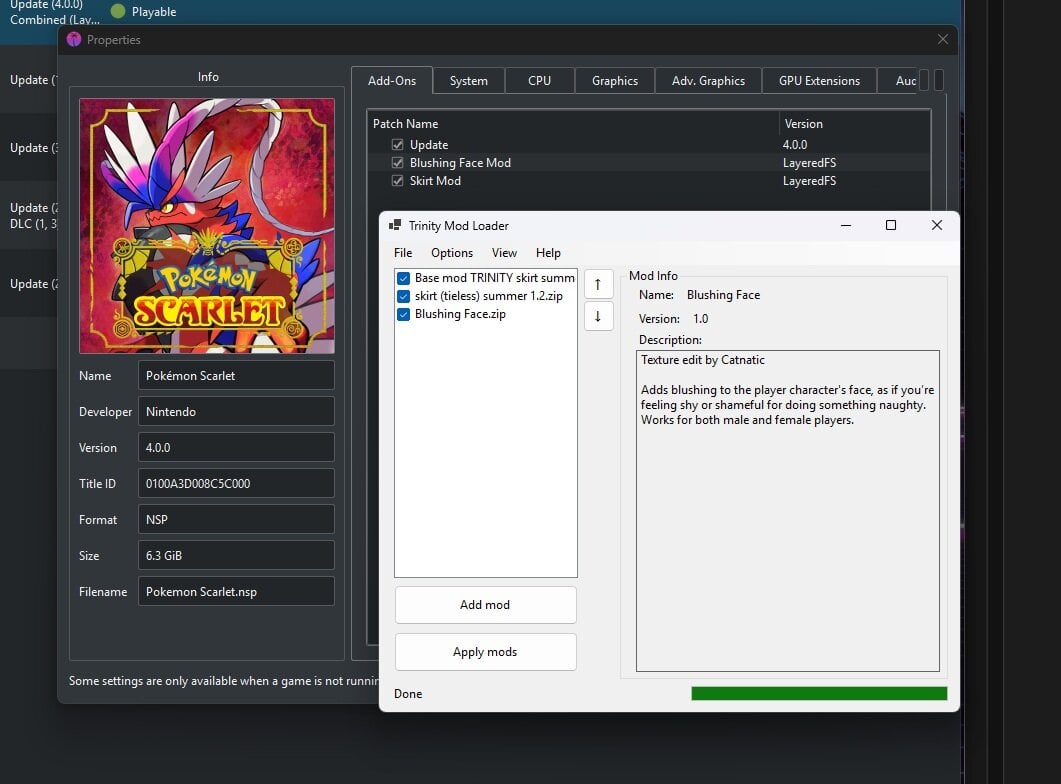Click the Apply mods button
The image size is (1061, 784).
[485, 652]
